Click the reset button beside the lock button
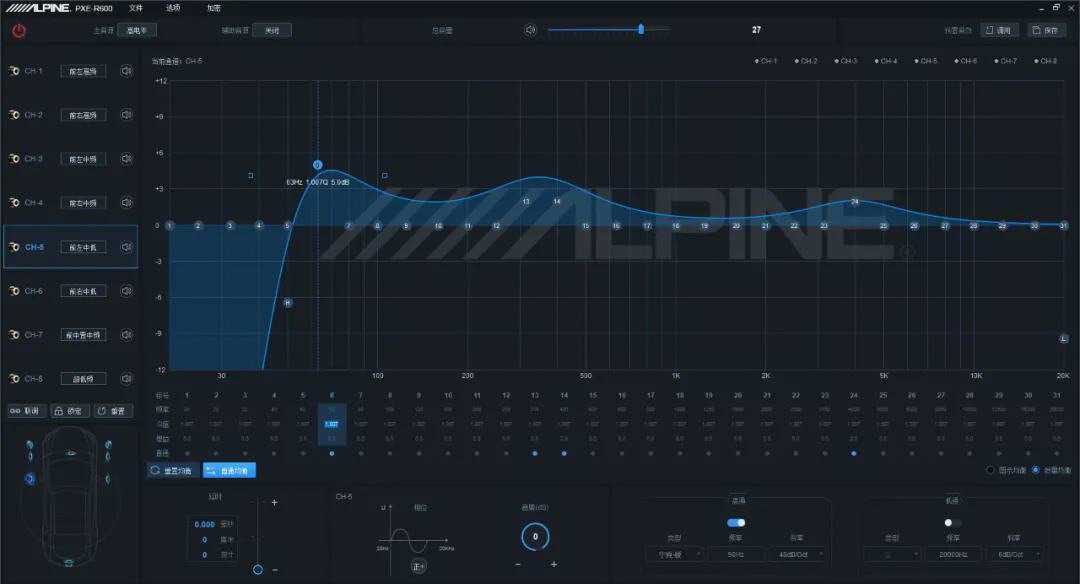Image resolution: width=1080 pixels, height=584 pixels. click(x=112, y=411)
